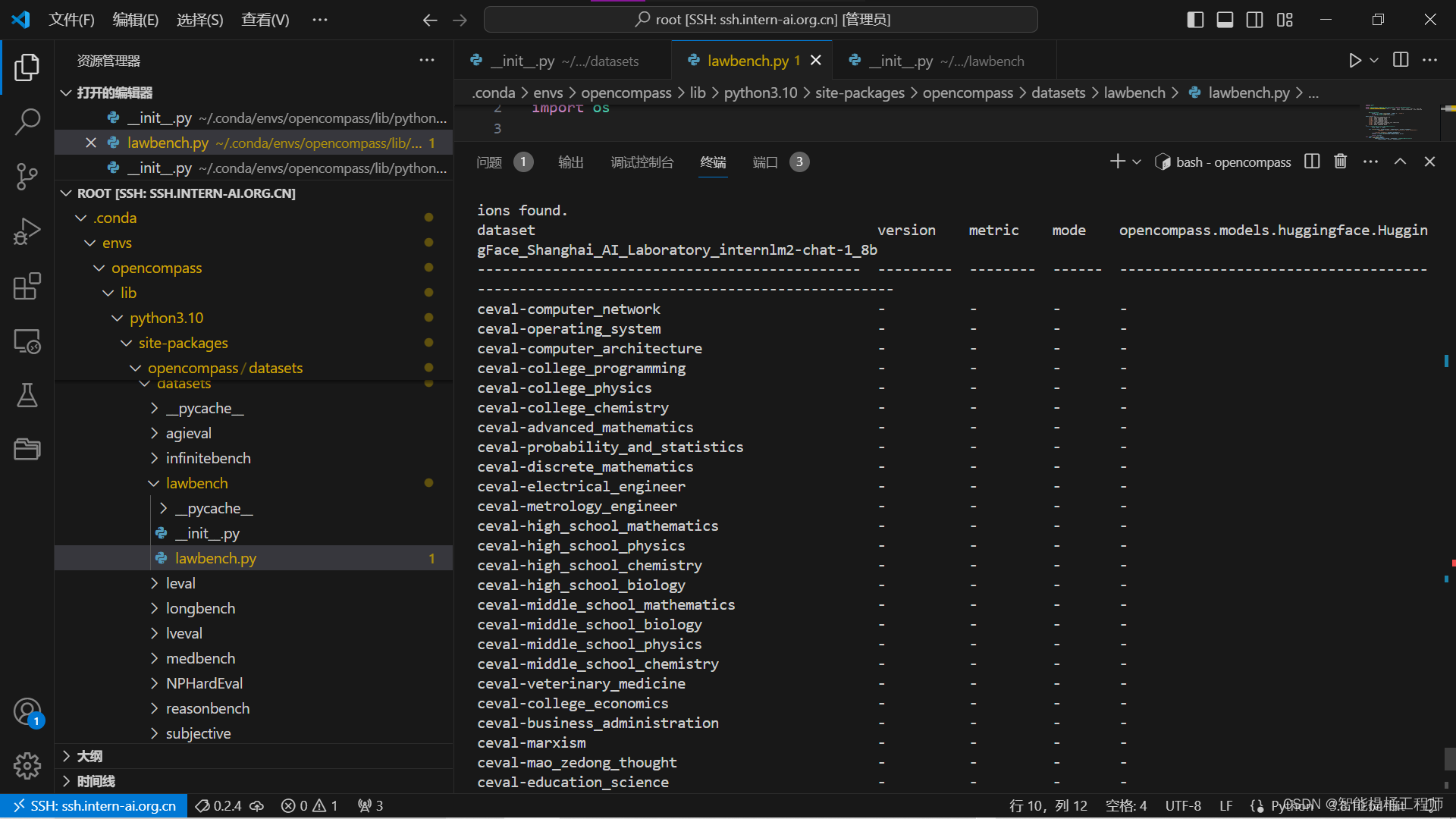Click errors and warnings count in status bar
Screen dimensions: 1456x819
(309, 805)
